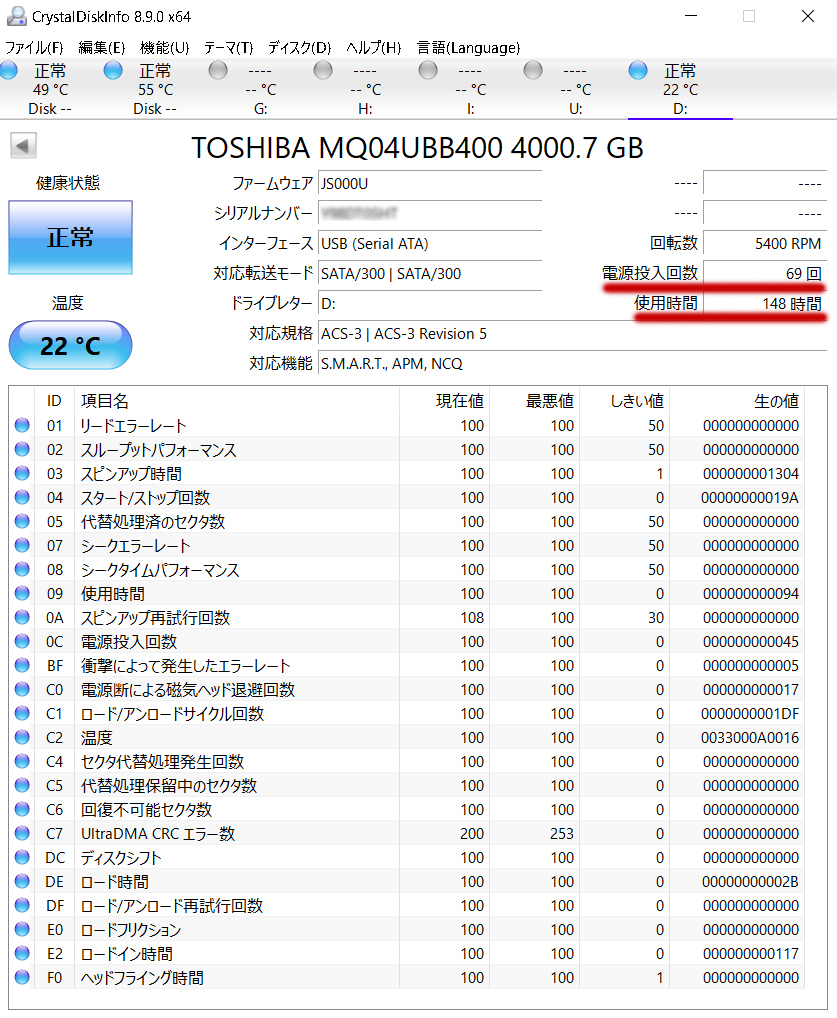Open the ファイル(F) menu
This screenshot has height=1018, width=837.
point(34,48)
